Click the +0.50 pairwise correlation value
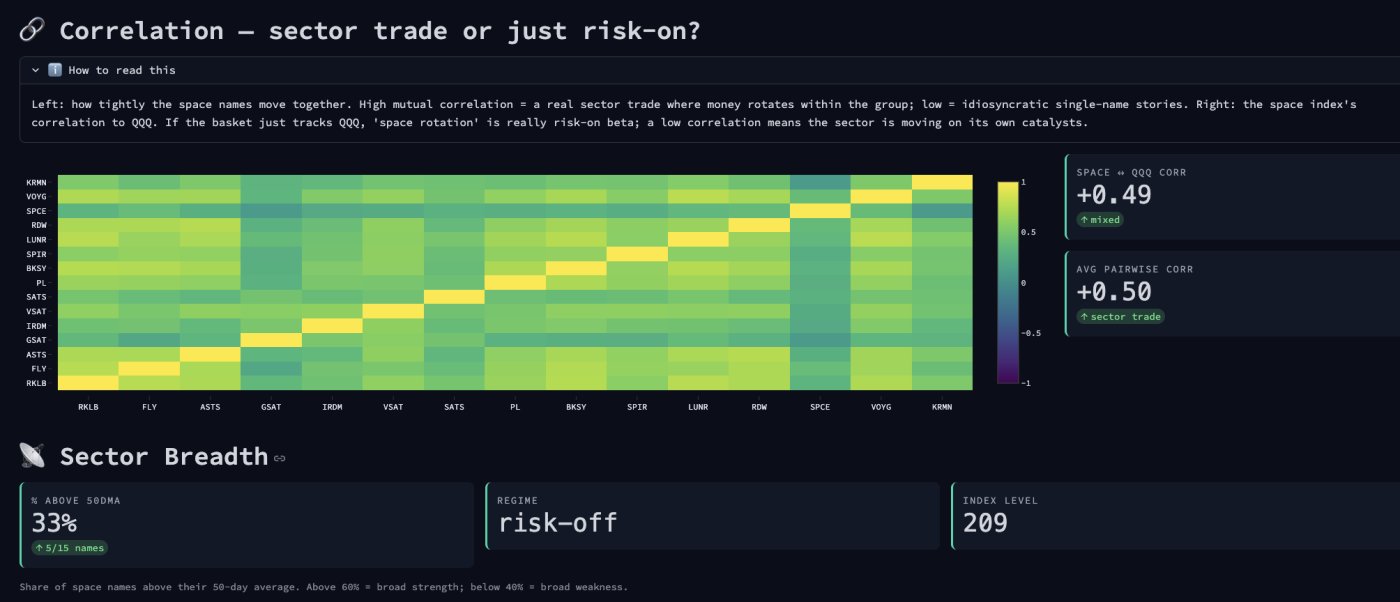This screenshot has height=602, width=1400. click(x=1114, y=292)
